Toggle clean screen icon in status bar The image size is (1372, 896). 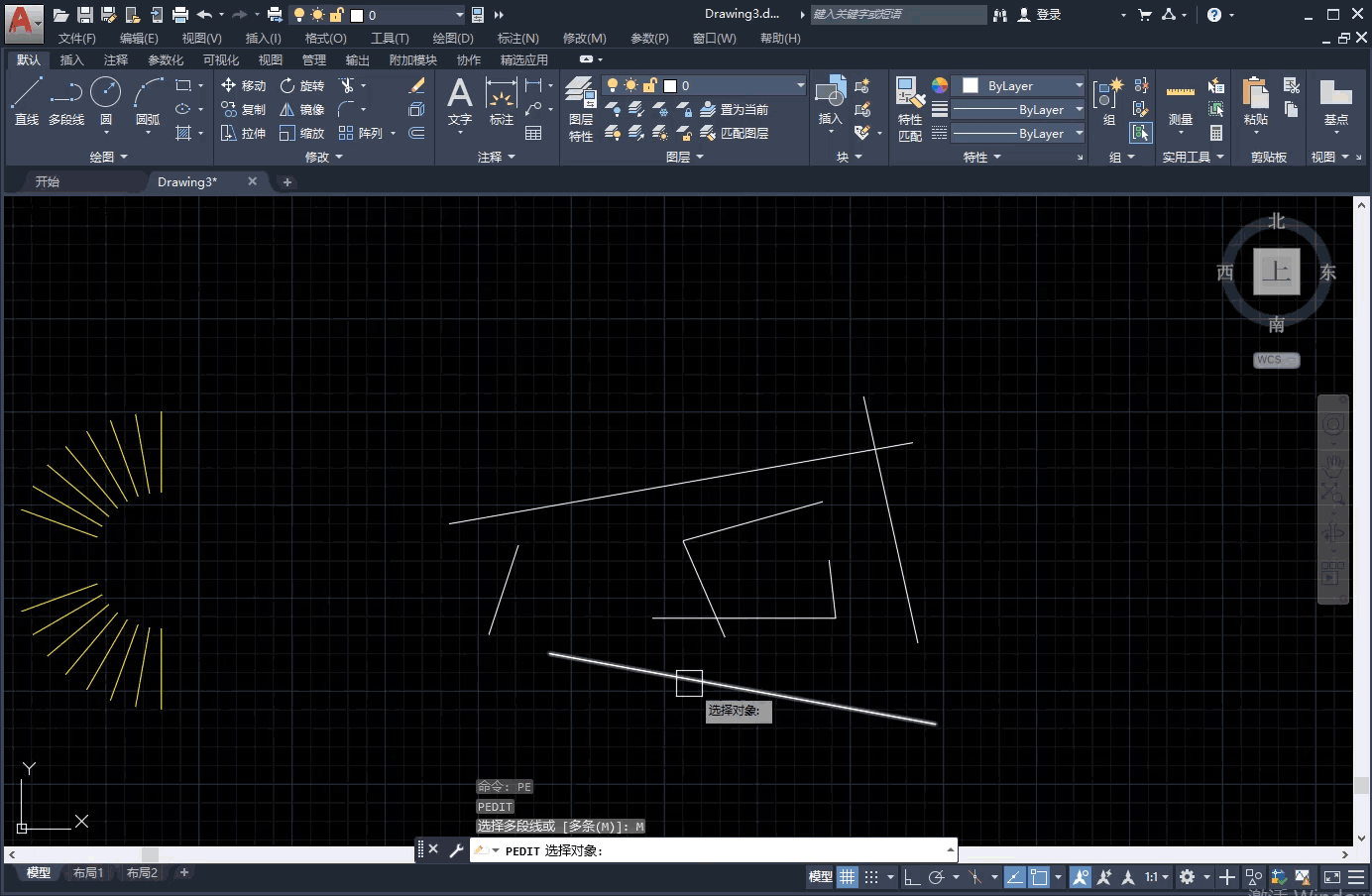1331,877
